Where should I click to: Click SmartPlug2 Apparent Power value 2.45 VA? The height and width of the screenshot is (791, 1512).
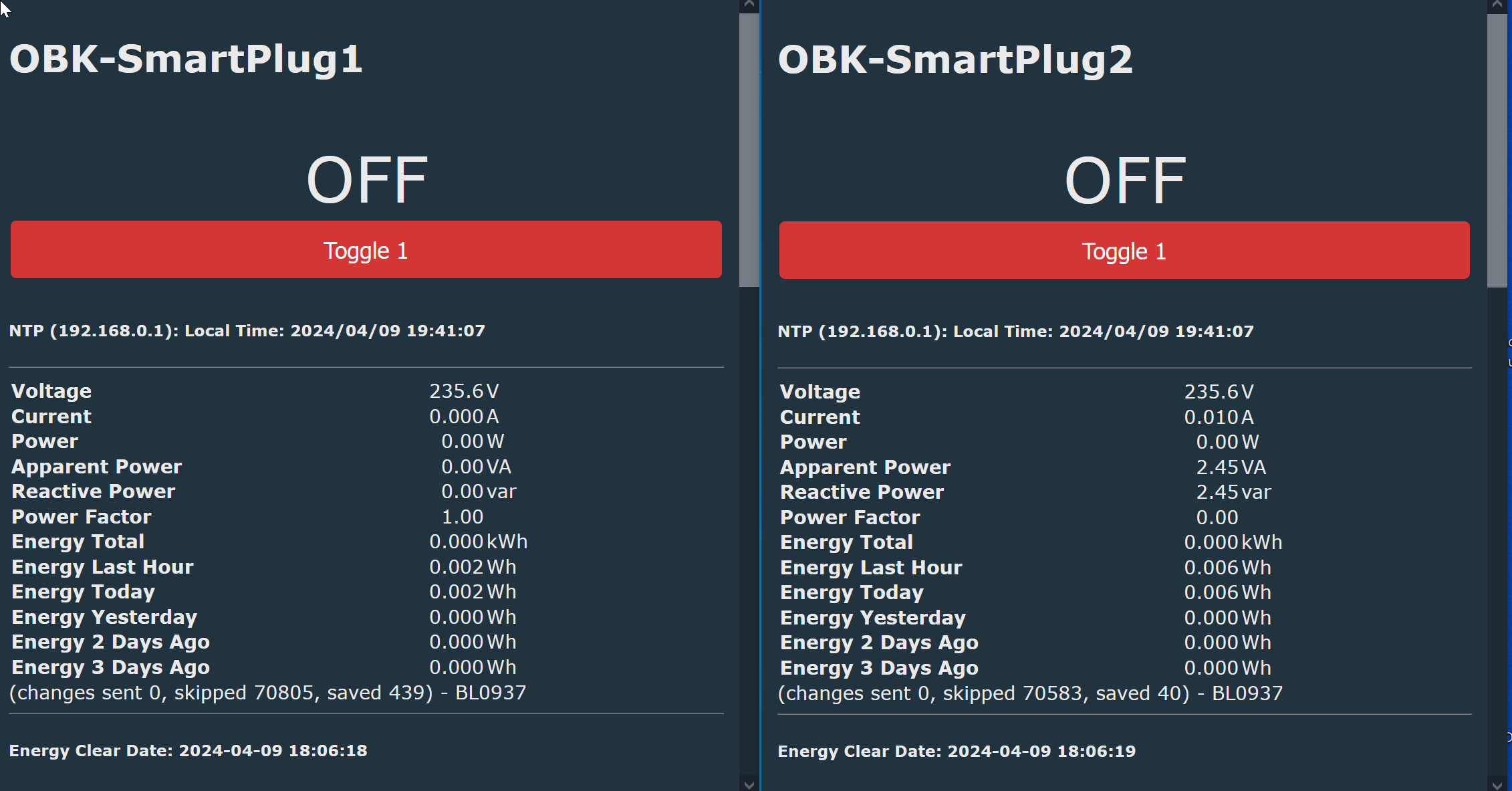point(1231,467)
